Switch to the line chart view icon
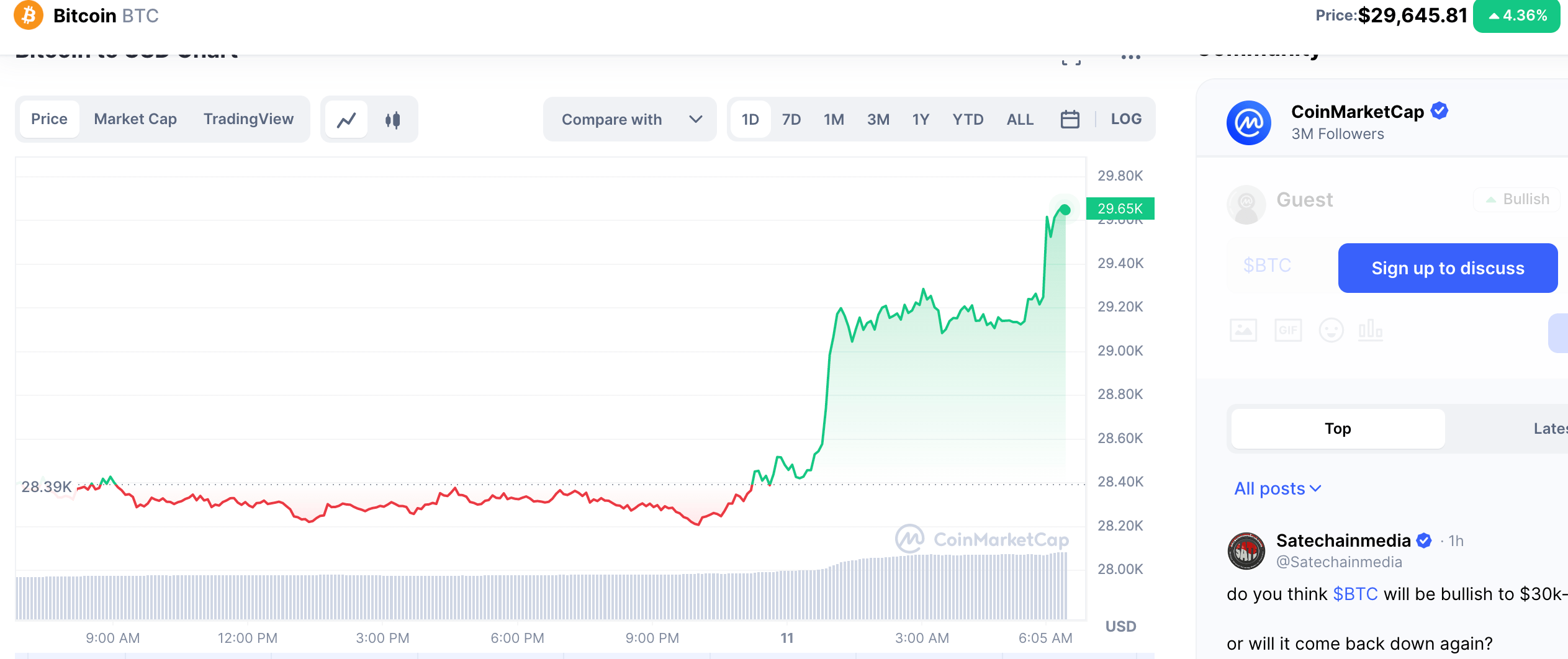1568x659 pixels. click(x=346, y=119)
